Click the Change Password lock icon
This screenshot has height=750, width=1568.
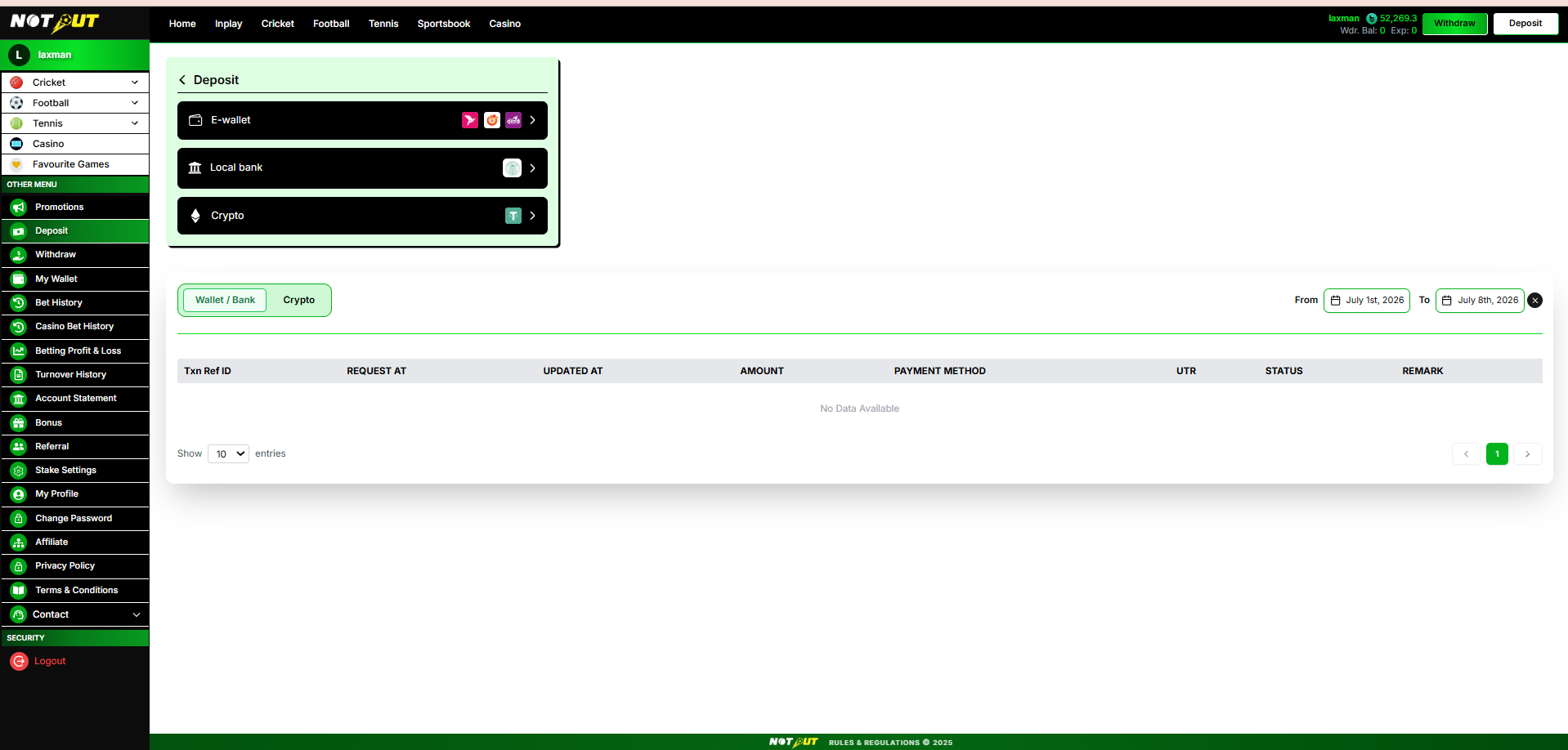pyautogui.click(x=19, y=519)
